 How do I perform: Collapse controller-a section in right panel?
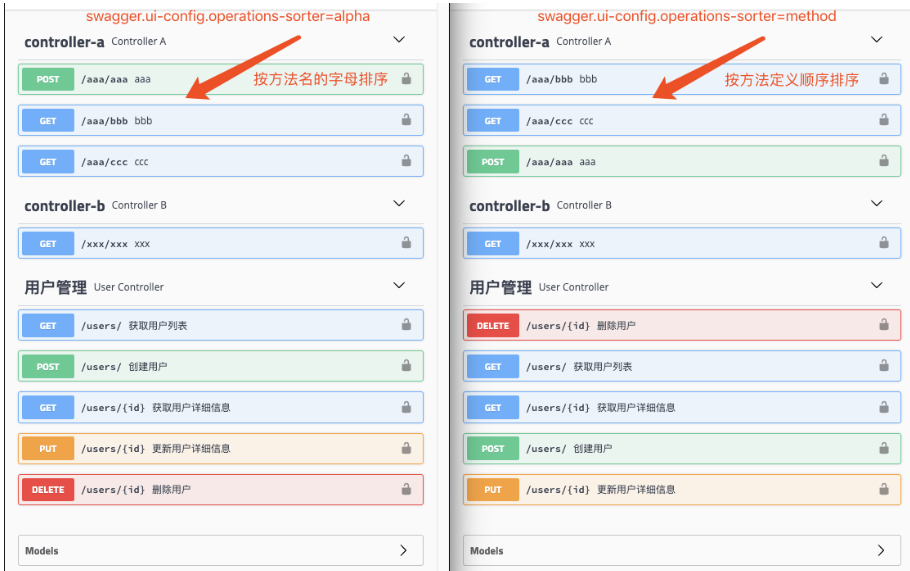[x=877, y=39]
